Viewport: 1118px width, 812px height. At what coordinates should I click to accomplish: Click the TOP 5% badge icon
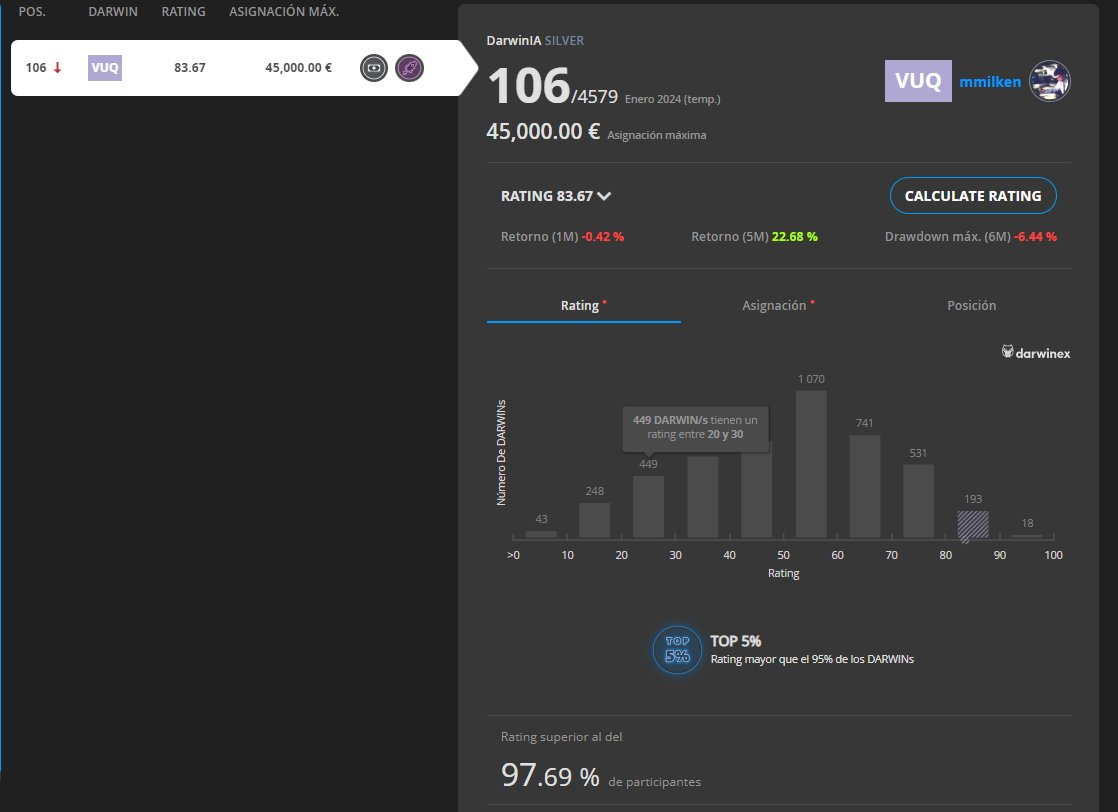click(x=677, y=649)
